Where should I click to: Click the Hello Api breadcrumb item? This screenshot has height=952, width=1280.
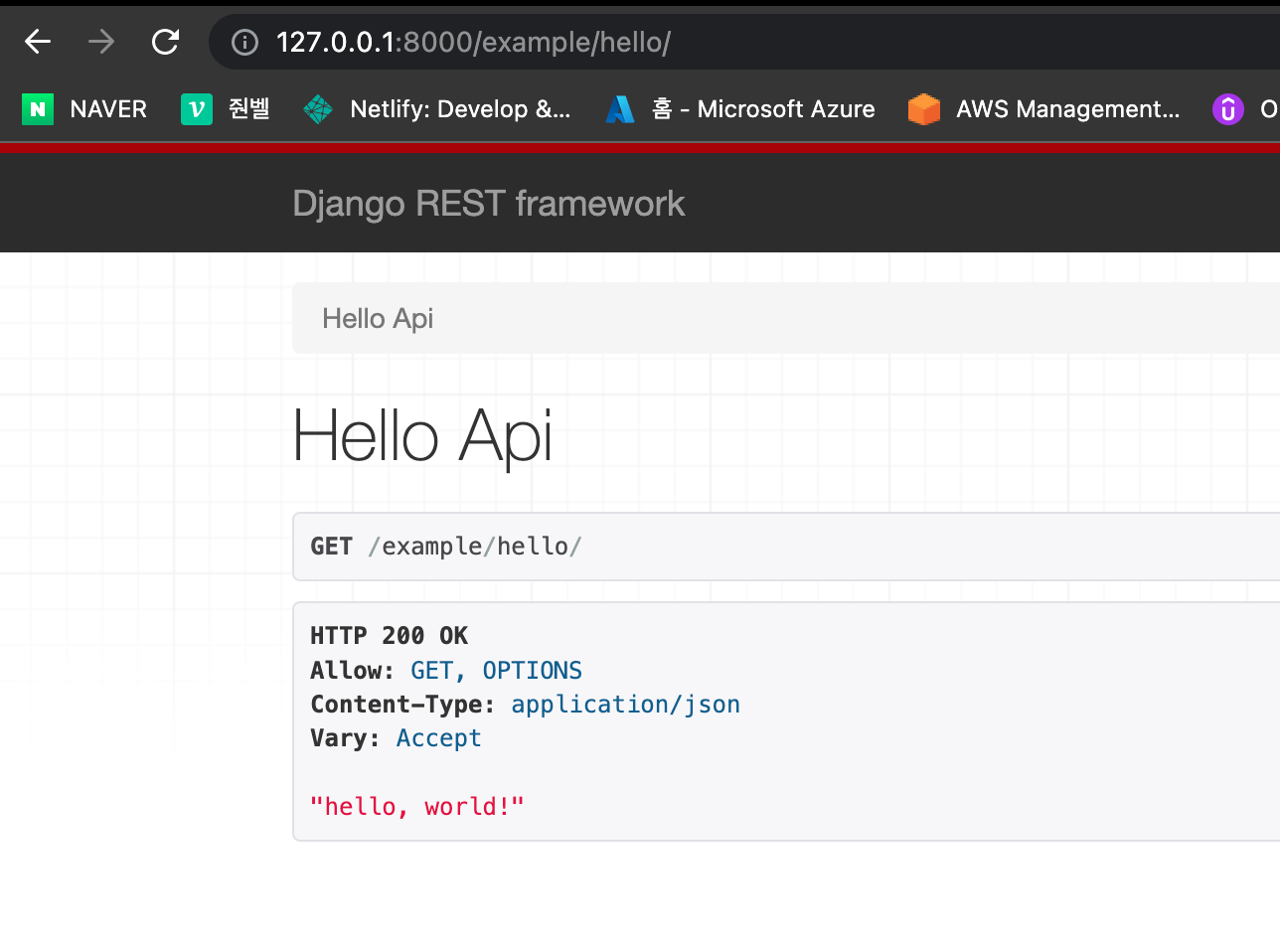coord(378,318)
